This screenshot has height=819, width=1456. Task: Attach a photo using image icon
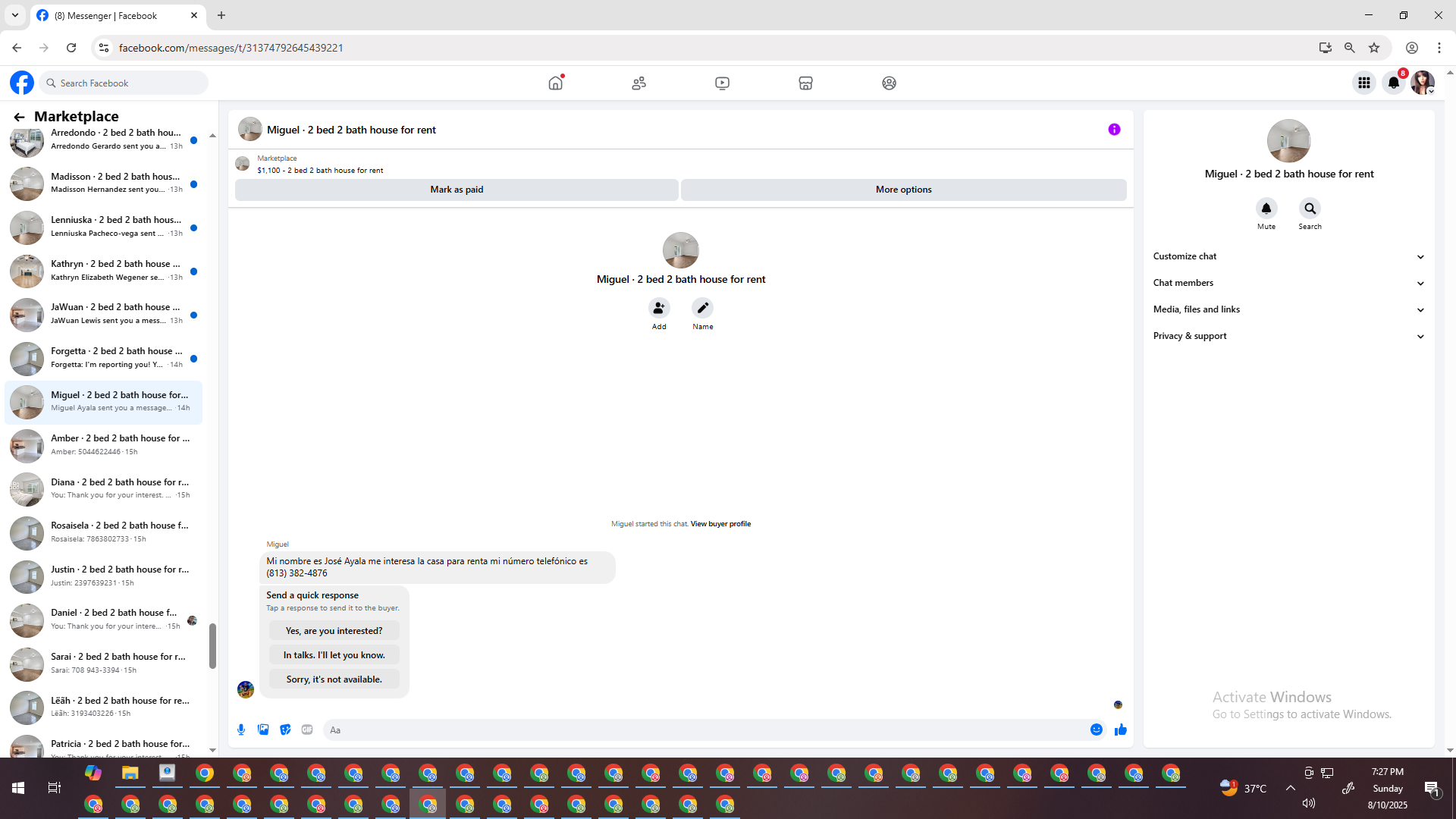click(x=263, y=730)
